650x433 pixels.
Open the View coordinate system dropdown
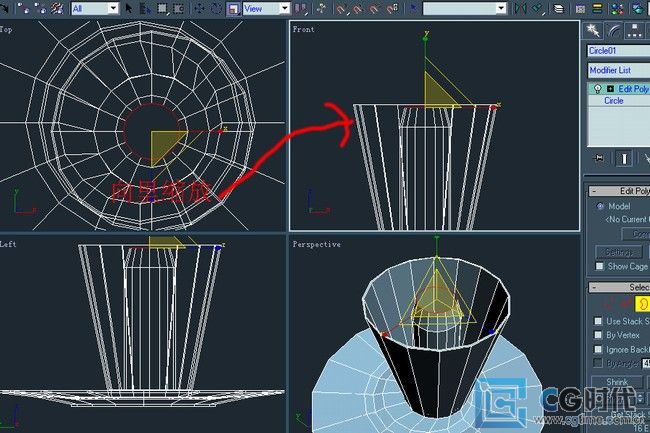click(x=267, y=8)
